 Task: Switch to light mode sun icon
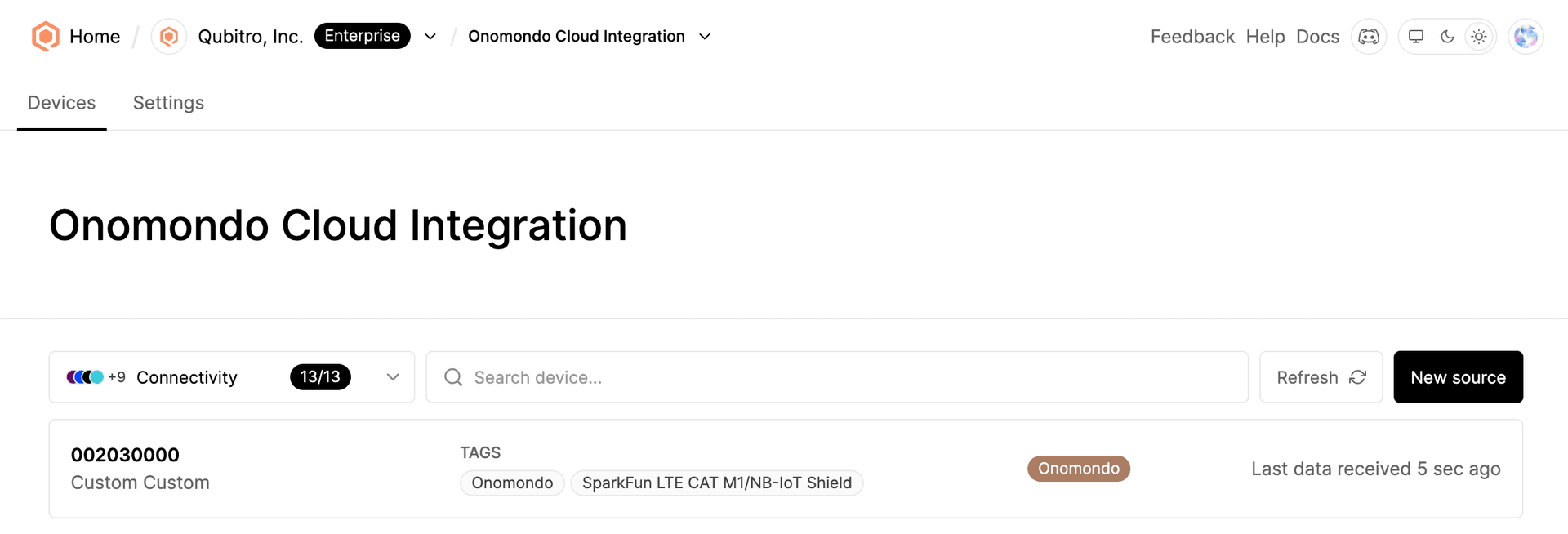(1479, 37)
